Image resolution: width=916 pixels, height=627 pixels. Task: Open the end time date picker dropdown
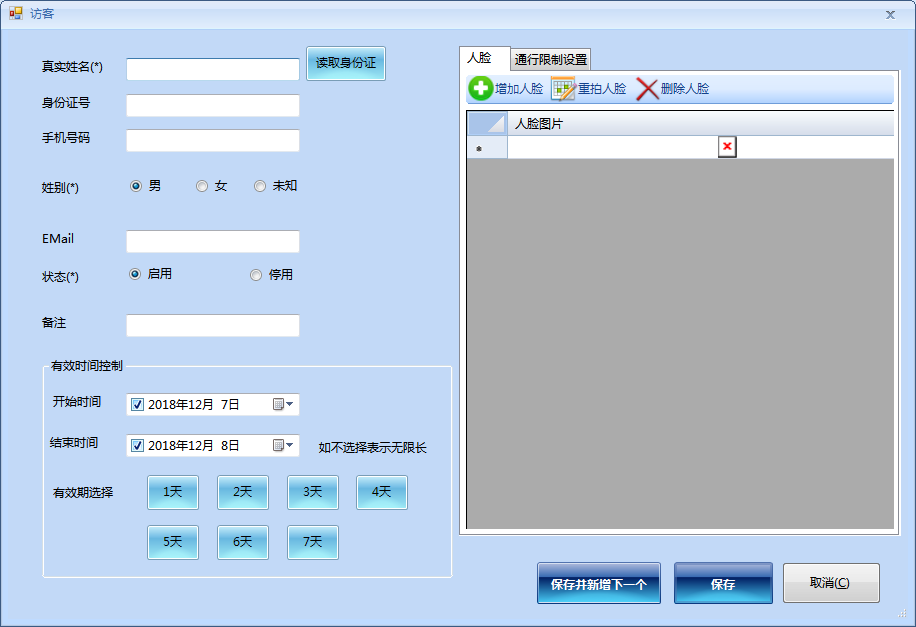[283, 446]
